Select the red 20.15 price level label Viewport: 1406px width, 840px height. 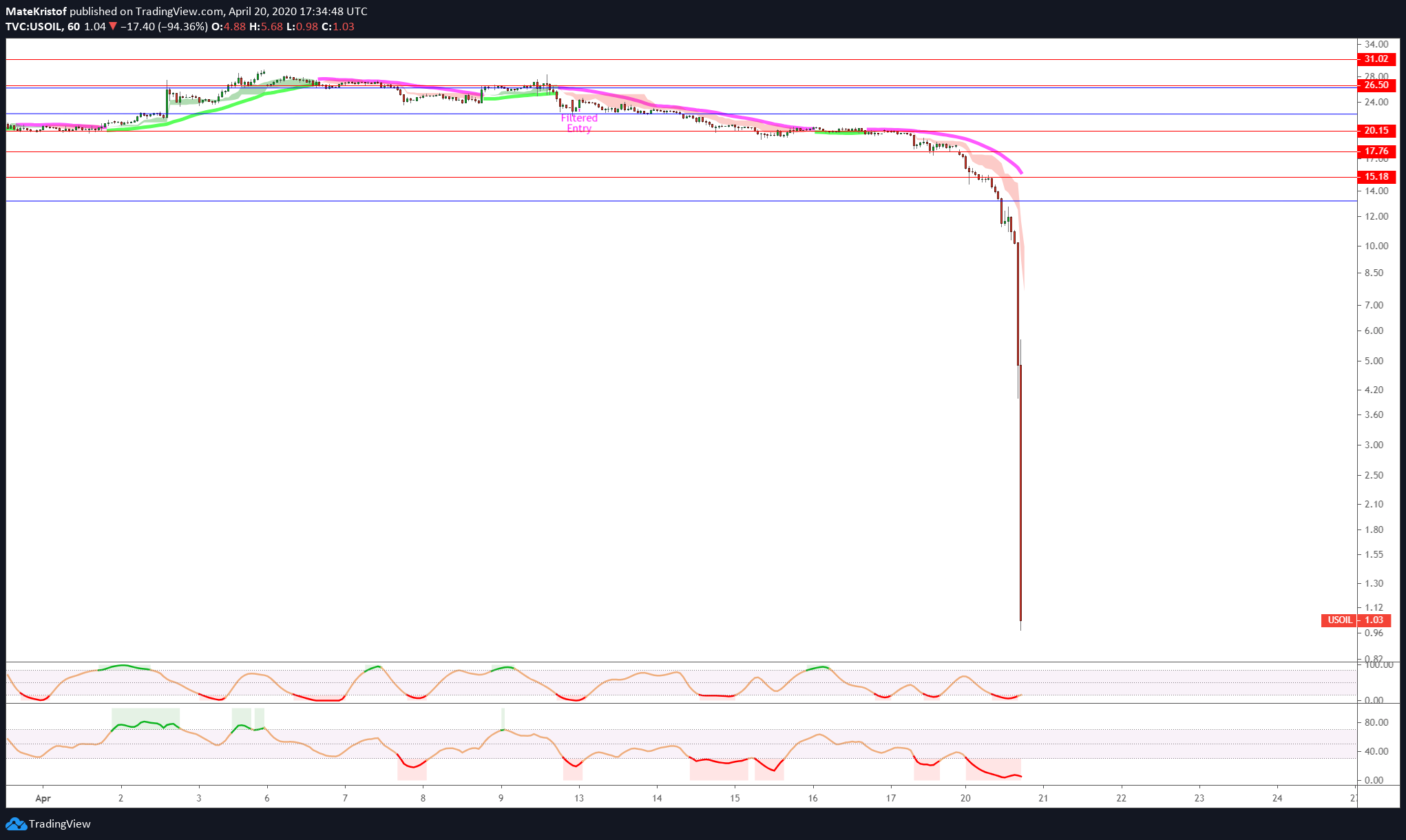pyautogui.click(x=1376, y=131)
